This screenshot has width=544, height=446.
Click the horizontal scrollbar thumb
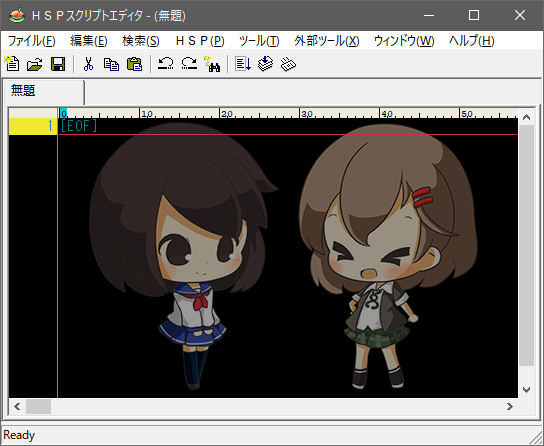click(39, 406)
